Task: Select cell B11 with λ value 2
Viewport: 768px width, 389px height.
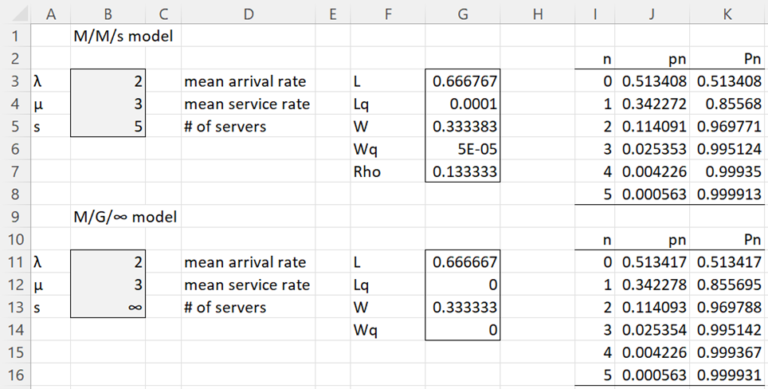Action: click(108, 262)
